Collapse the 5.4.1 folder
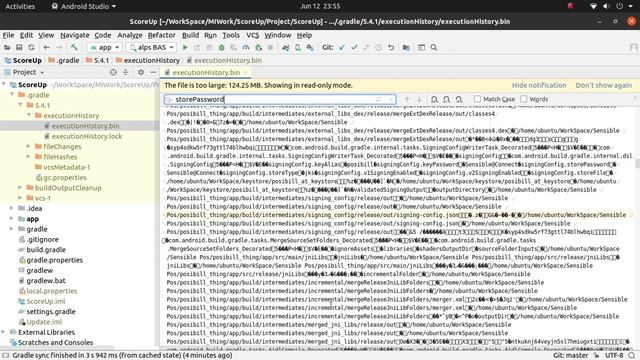This screenshot has height=360, width=640. pos(20,105)
